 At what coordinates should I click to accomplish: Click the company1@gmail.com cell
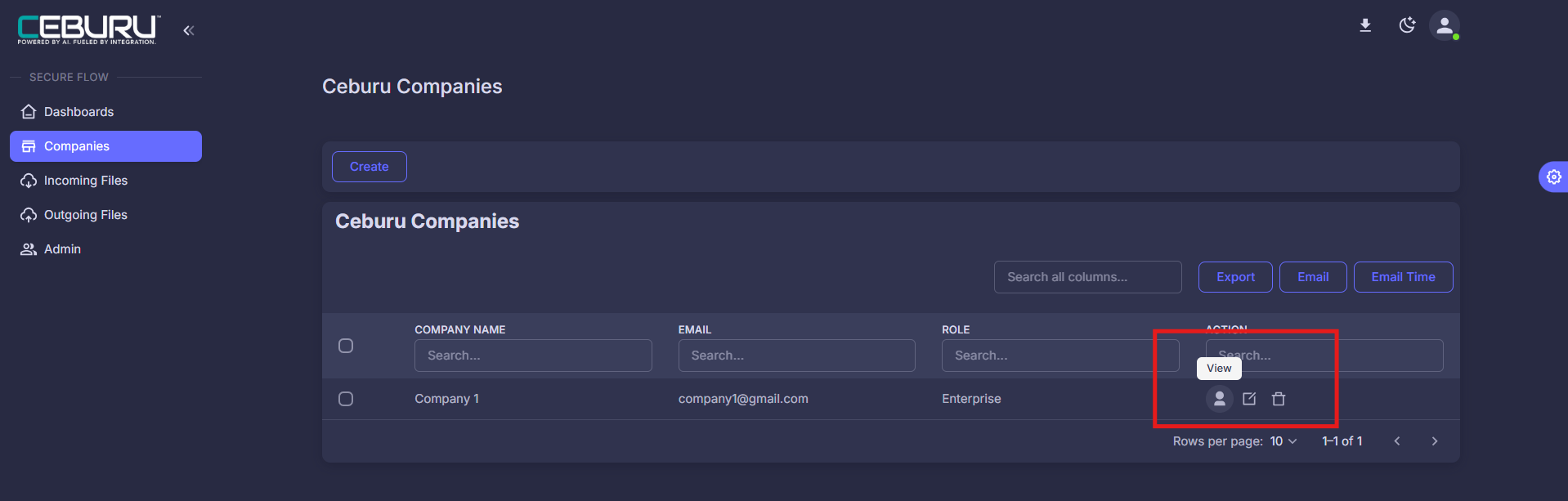[743, 399]
